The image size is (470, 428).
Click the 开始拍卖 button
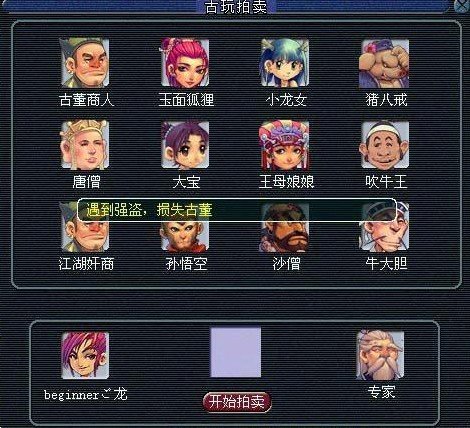237,402
